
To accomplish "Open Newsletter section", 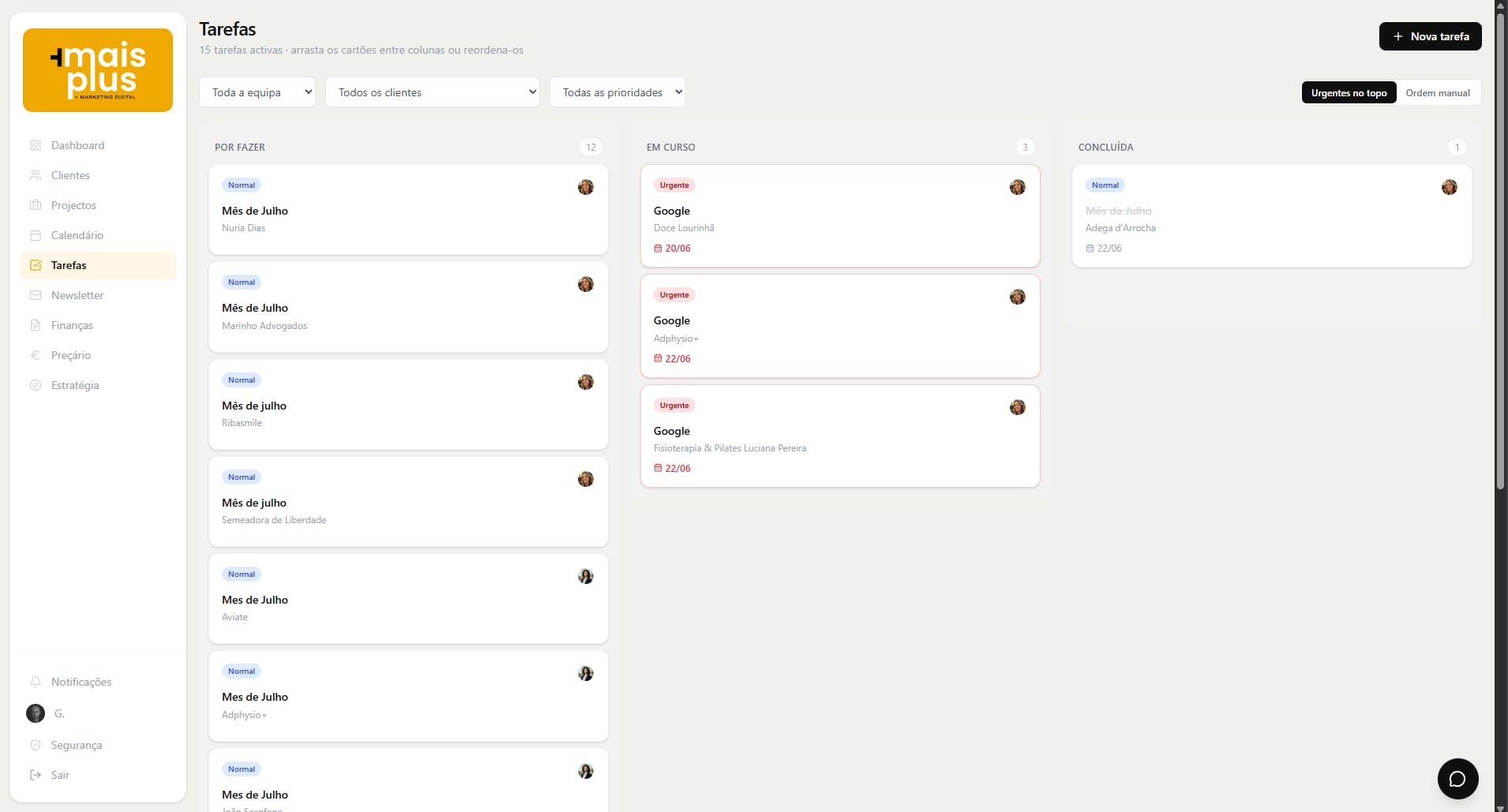I will [x=98, y=295].
